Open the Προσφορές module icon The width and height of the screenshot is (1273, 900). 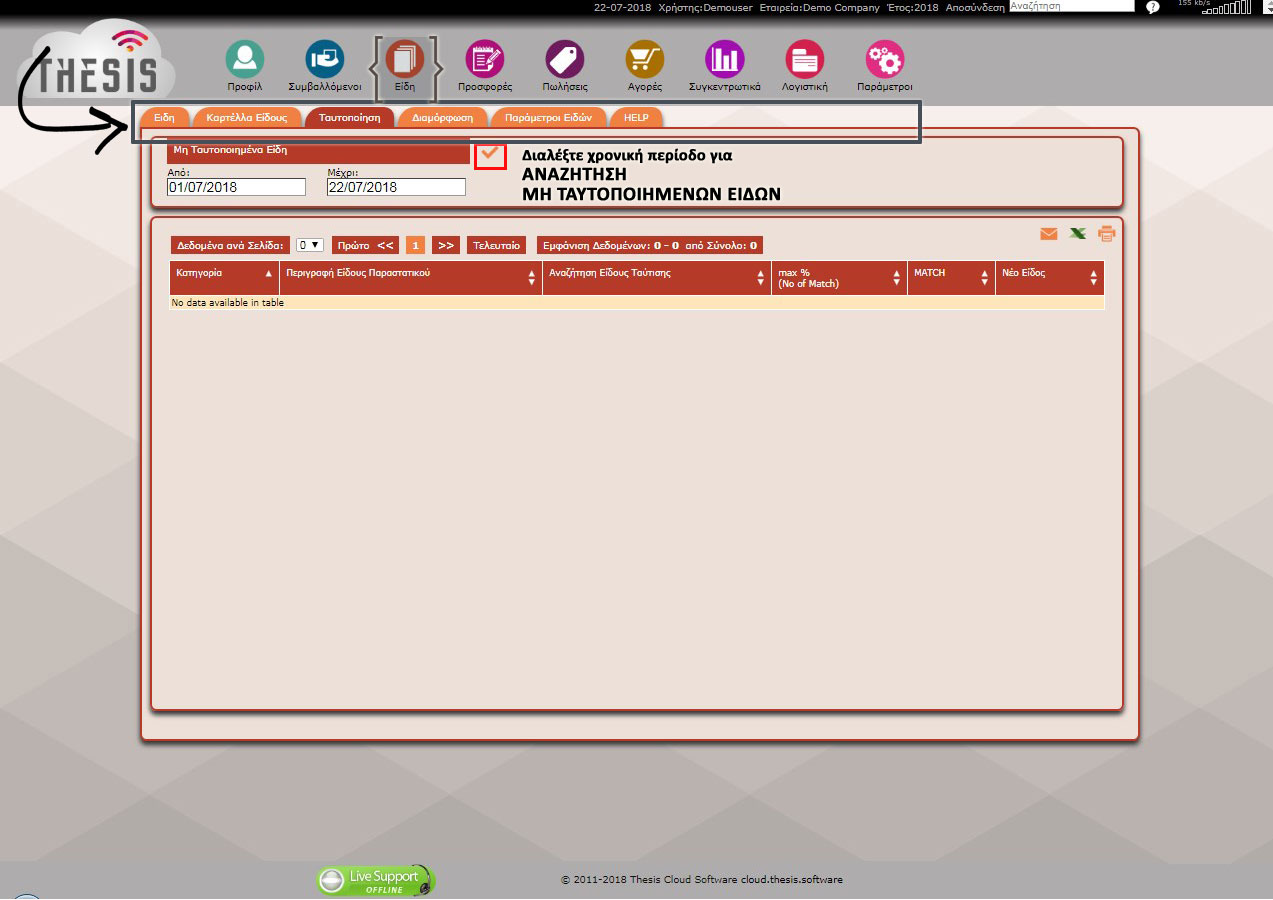485,60
